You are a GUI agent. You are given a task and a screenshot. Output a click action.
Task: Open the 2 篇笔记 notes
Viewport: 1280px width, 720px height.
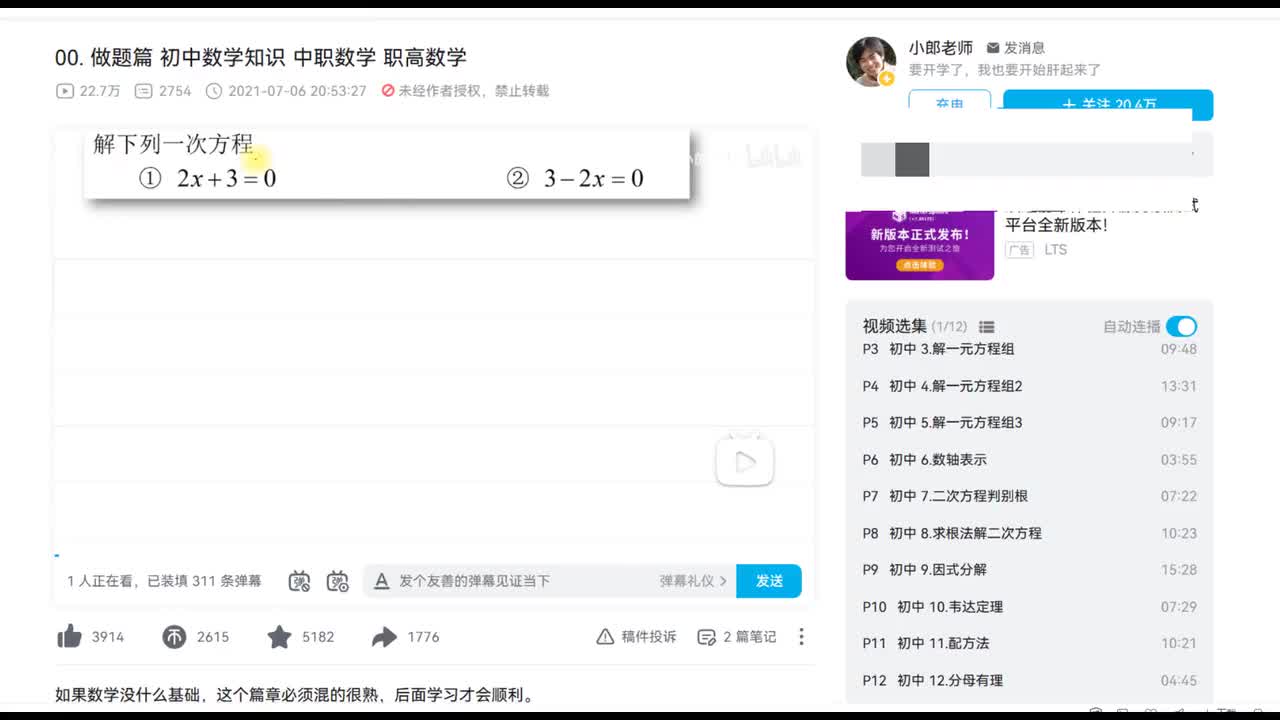coord(736,637)
